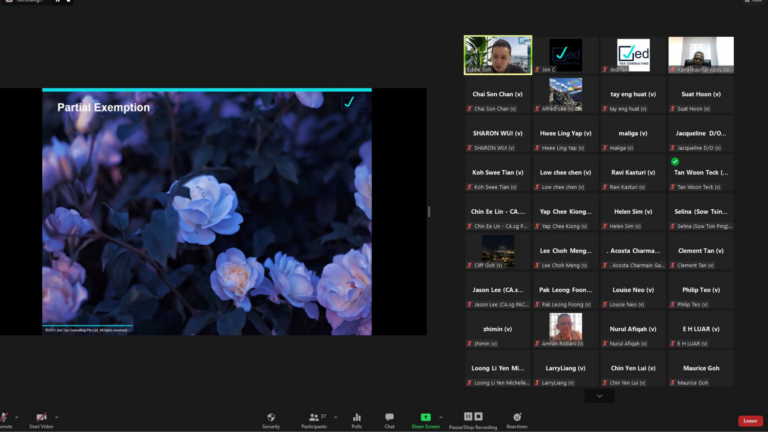Select the Jed Tax Consulting logo tile
Image resolution: width=768 pixels, height=432 pixels.
(x=633, y=55)
